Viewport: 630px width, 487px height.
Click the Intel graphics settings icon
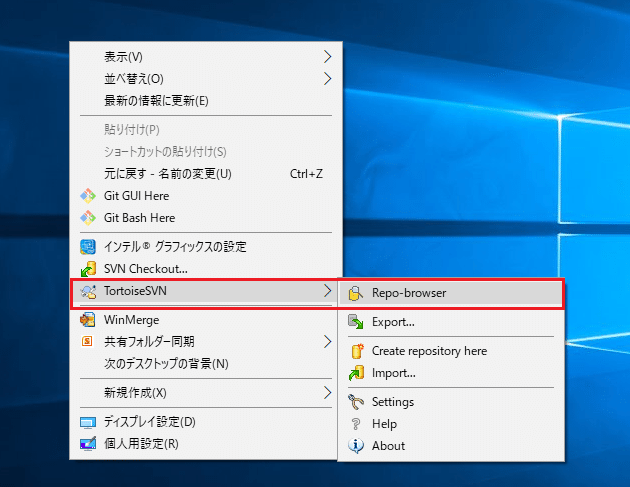pos(88,247)
